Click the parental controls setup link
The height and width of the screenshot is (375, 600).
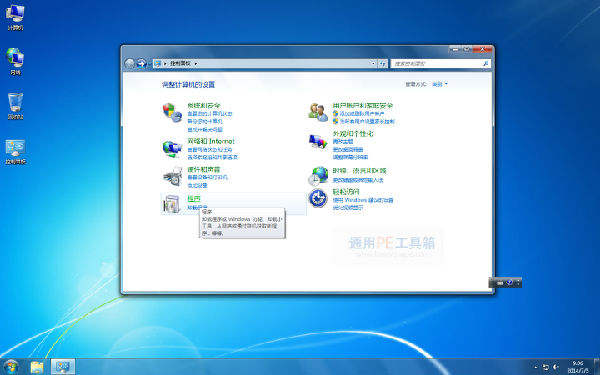[367, 121]
